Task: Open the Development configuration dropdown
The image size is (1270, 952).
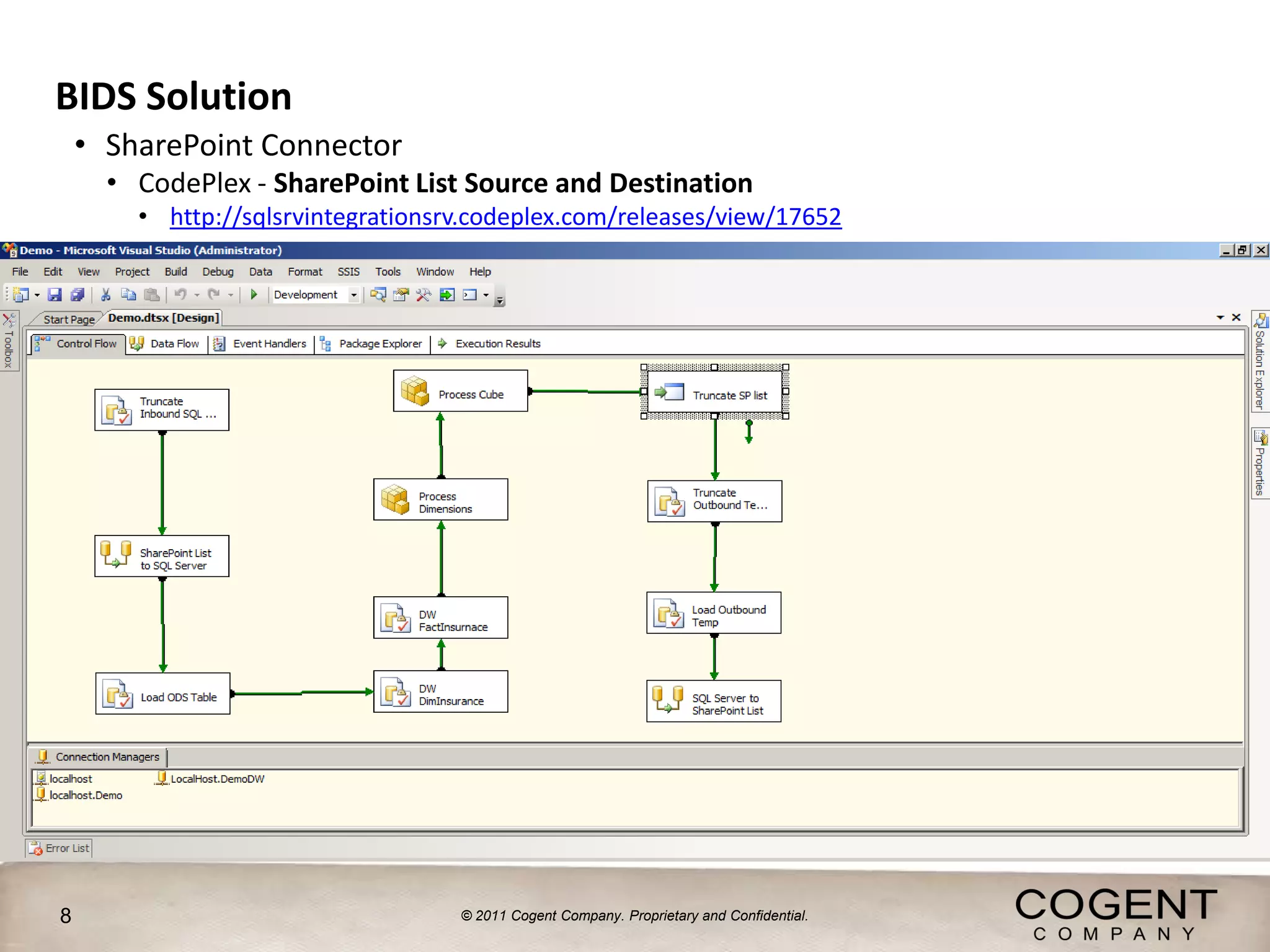Action: [353, 295]
